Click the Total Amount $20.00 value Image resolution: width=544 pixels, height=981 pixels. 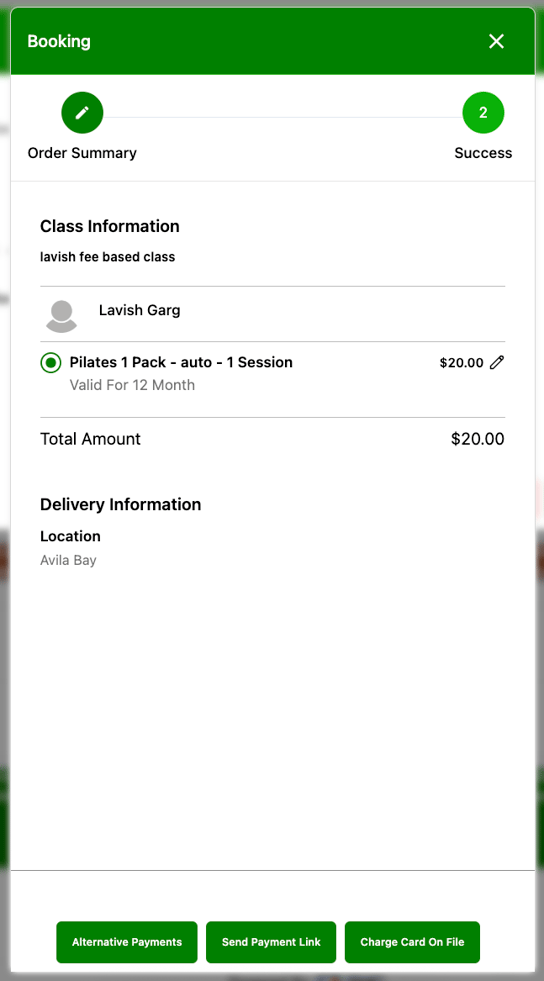(478, 439)
